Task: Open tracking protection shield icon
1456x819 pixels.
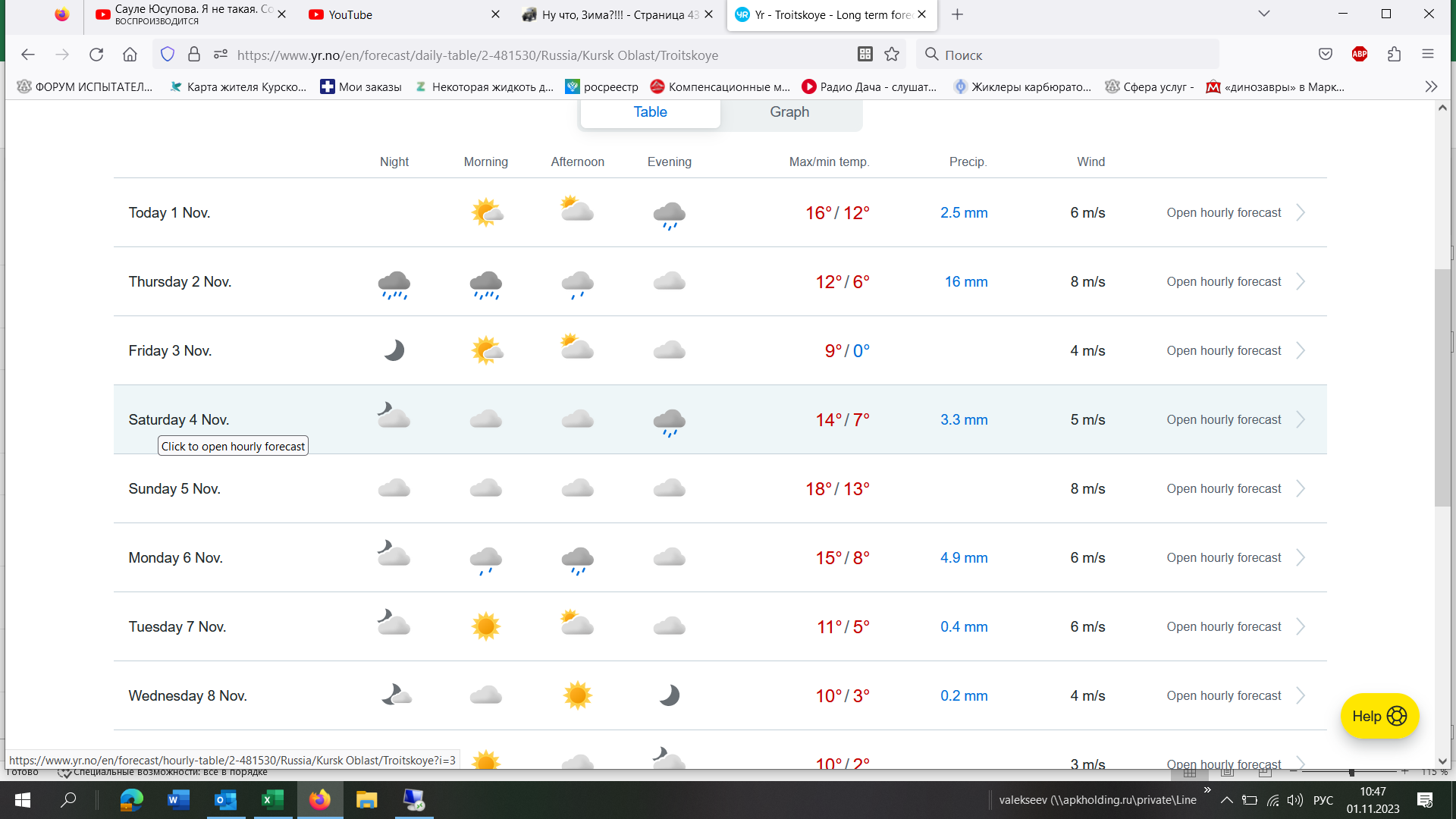Action: tap(168, 55)
